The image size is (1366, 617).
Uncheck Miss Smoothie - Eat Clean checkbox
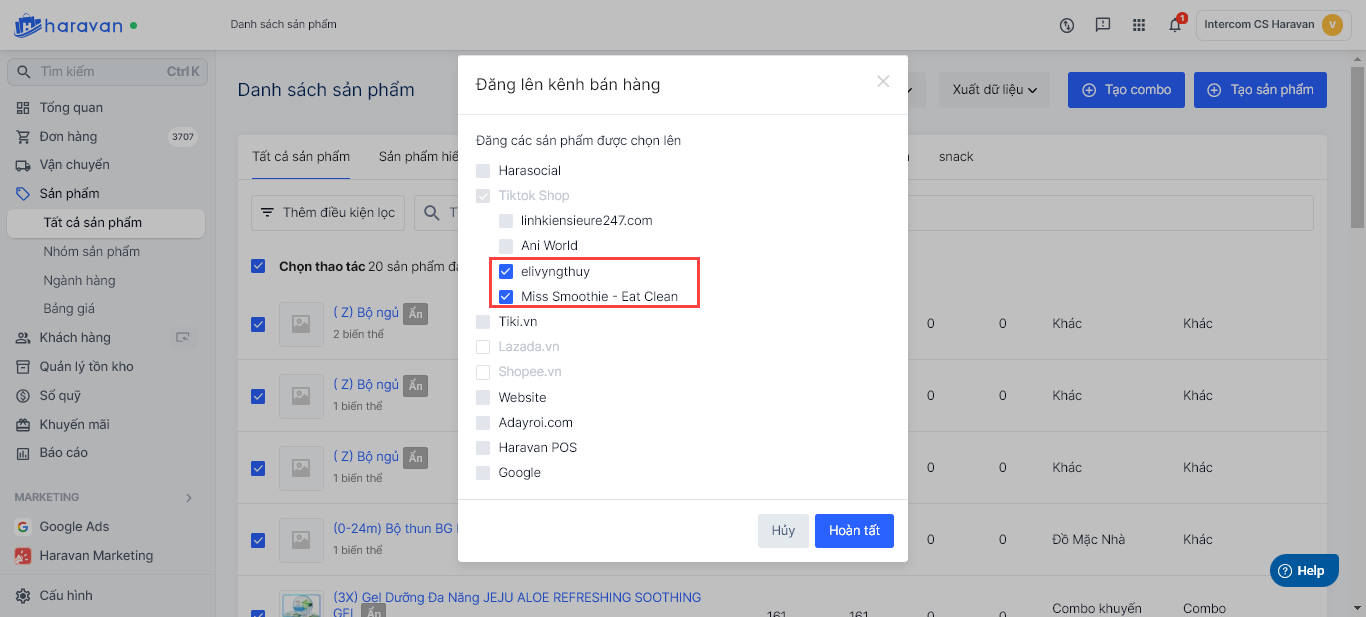[506, 296]
